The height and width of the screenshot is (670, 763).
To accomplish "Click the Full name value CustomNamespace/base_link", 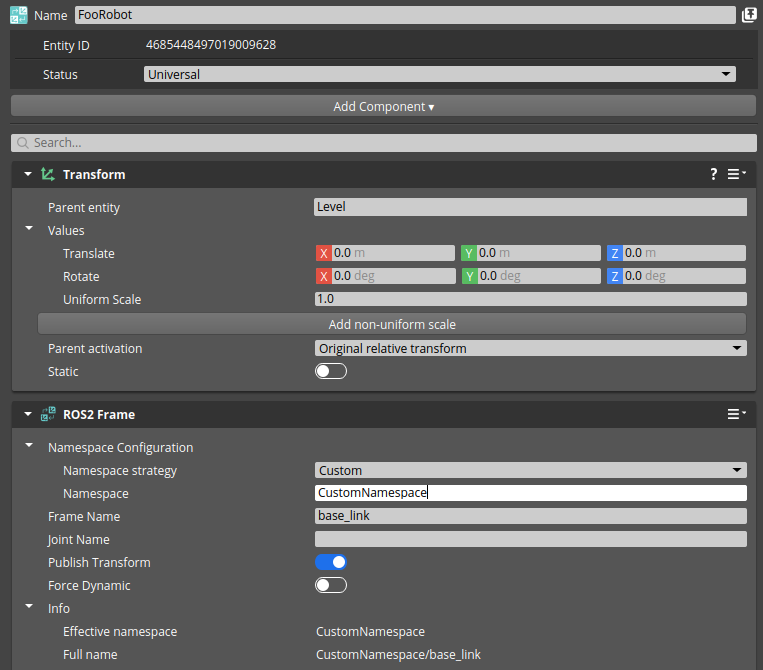I will click(398, 654).
